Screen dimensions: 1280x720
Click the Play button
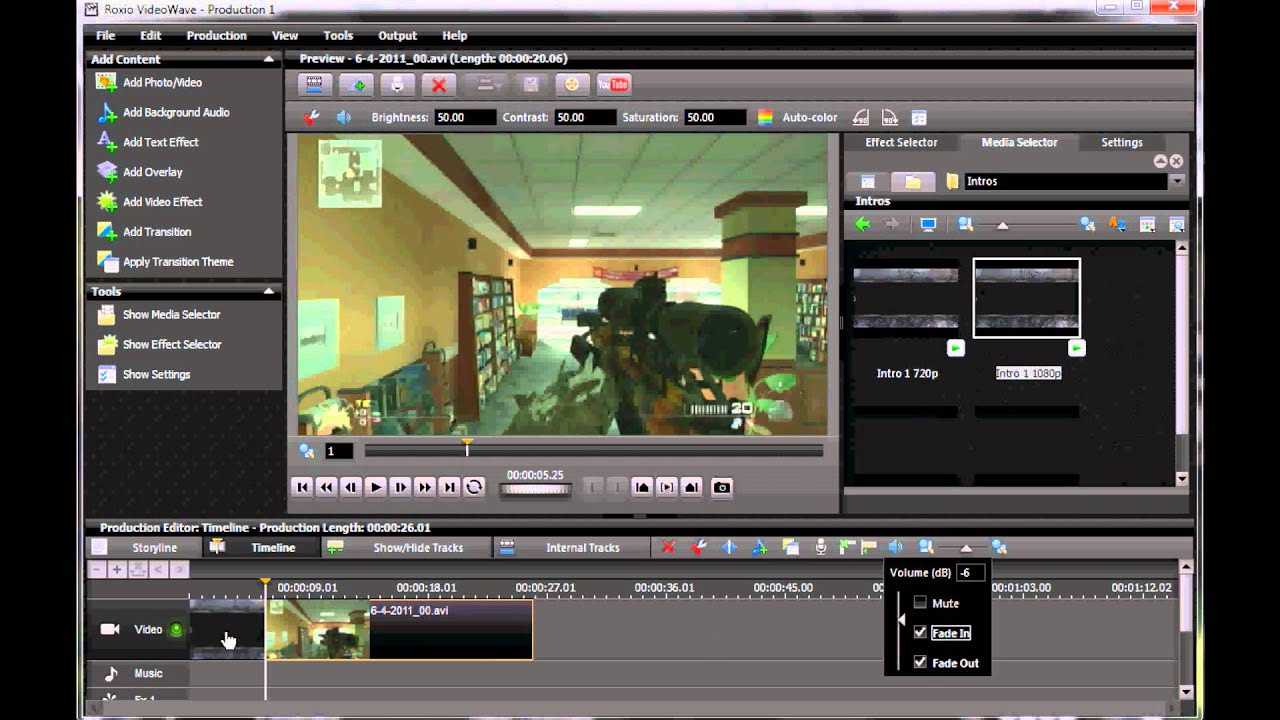pyautogui.click(x=376, y=487)
